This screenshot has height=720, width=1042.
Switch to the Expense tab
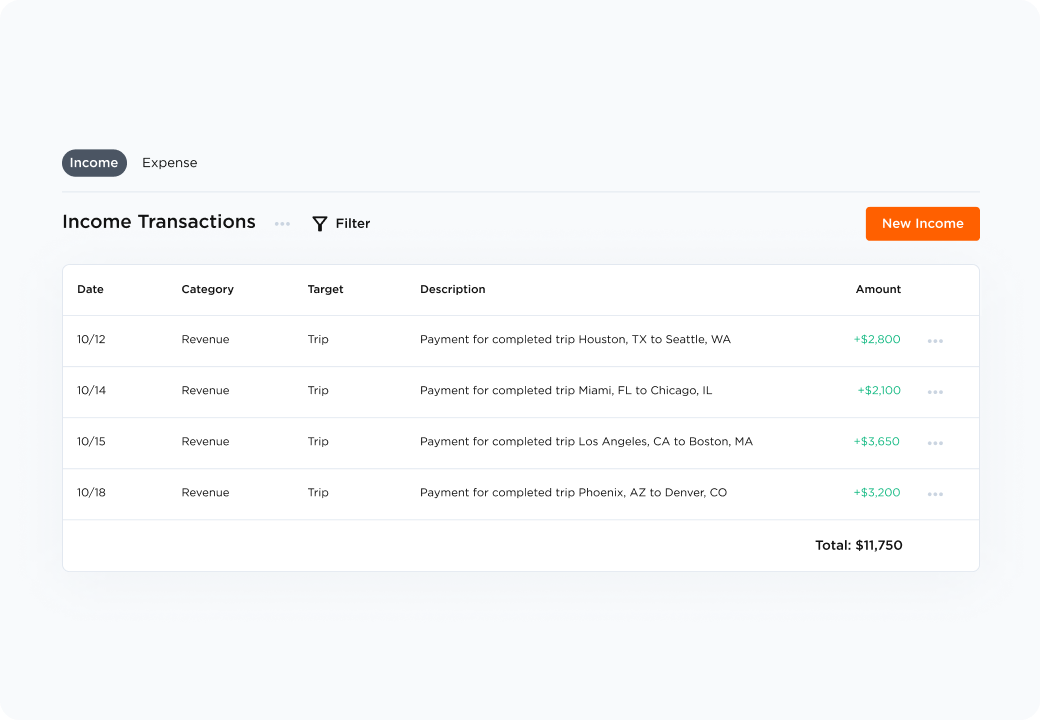tap(170, 163)
